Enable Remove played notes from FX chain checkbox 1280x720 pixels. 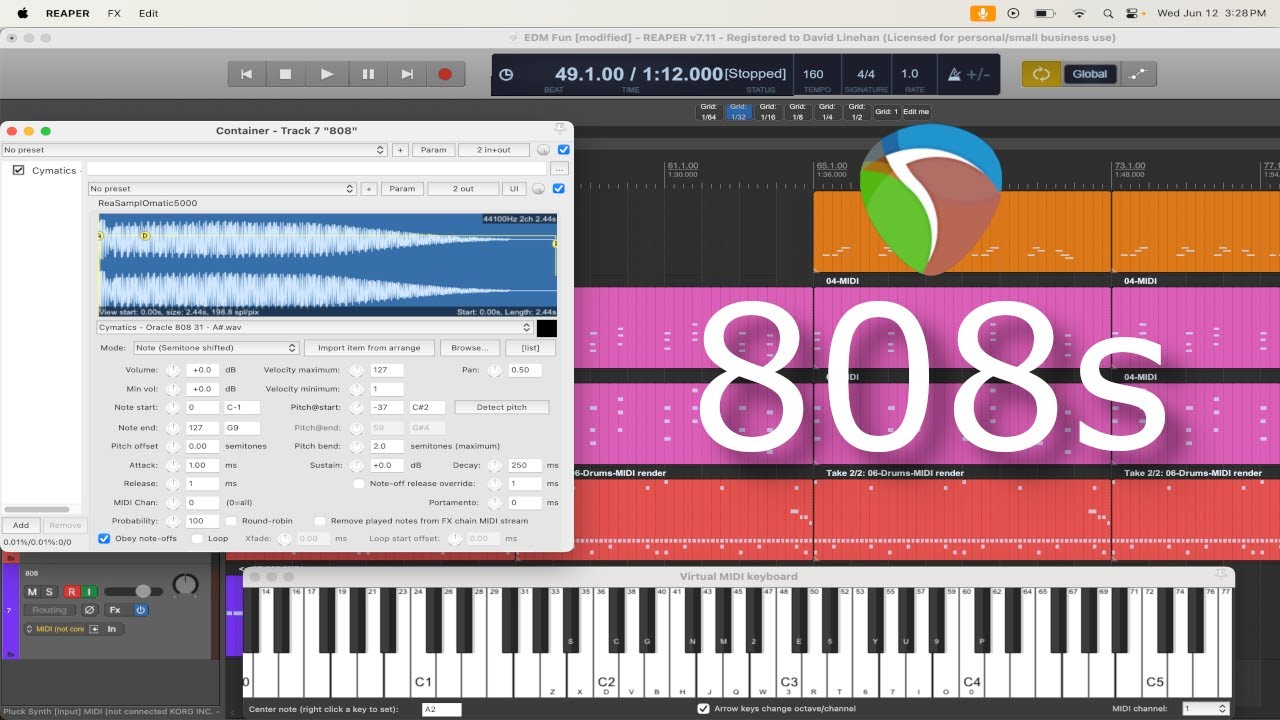[x=320, y=521]
